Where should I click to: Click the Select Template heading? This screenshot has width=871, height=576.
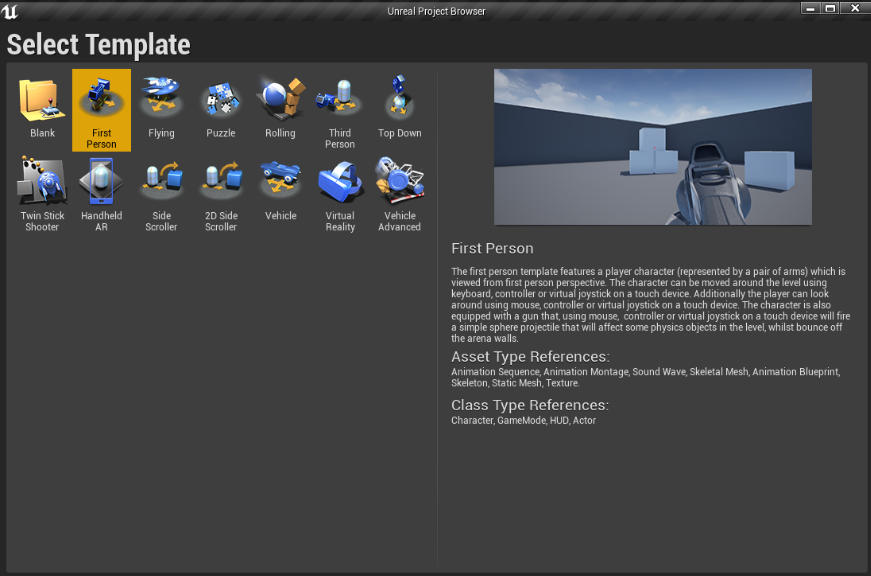[98, 45]
